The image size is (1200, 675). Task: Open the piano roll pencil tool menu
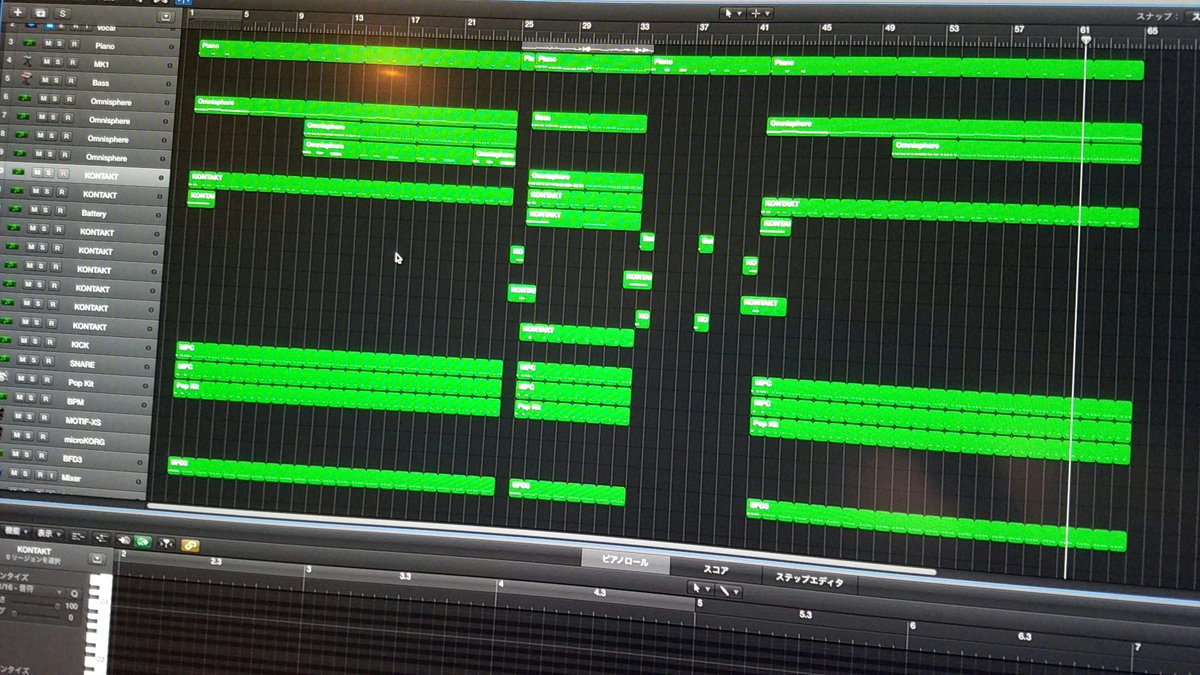(x=729, y=591)
